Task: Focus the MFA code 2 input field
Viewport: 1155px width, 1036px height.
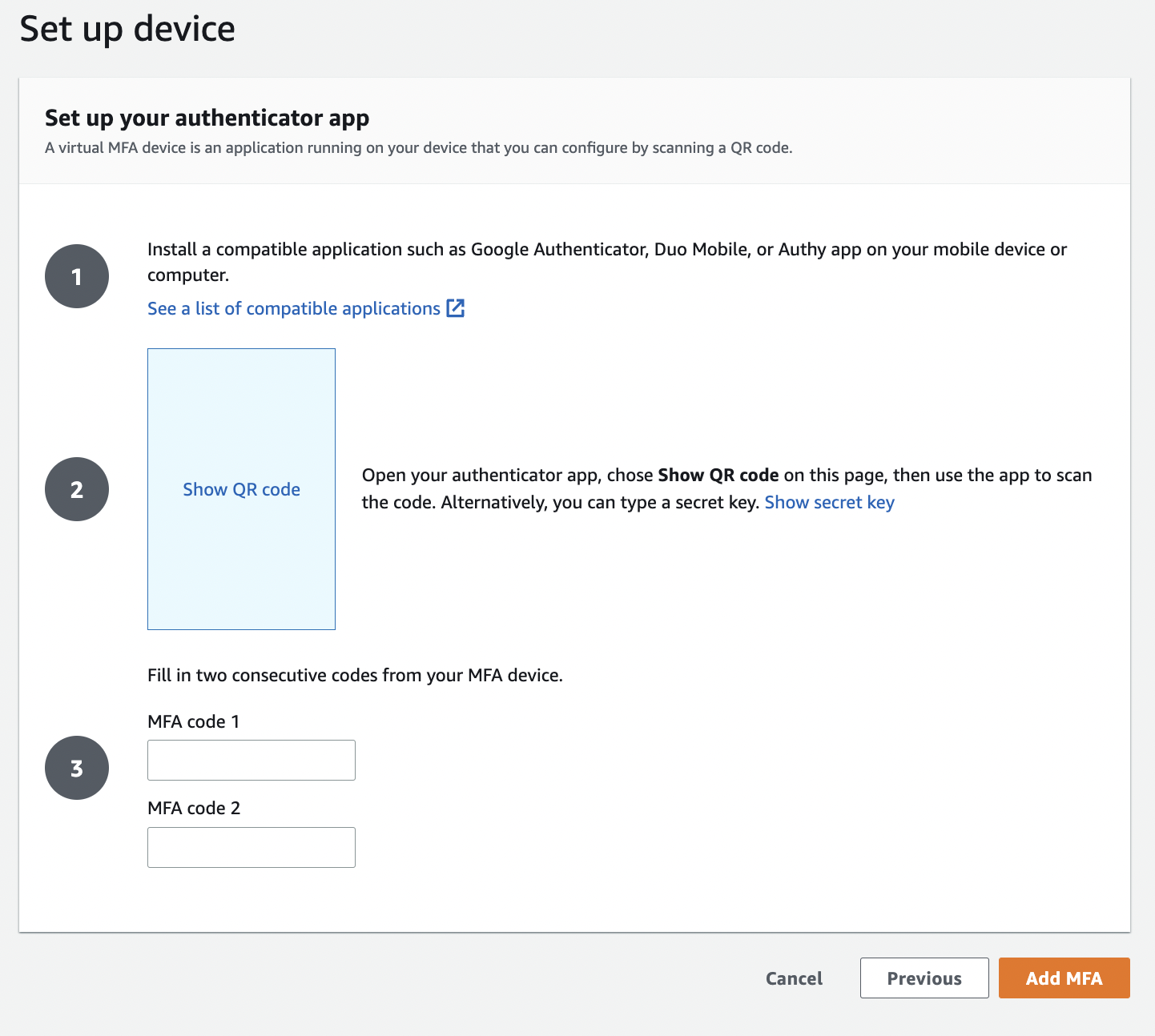Action: pyautogui.click(x=251, y=847)
